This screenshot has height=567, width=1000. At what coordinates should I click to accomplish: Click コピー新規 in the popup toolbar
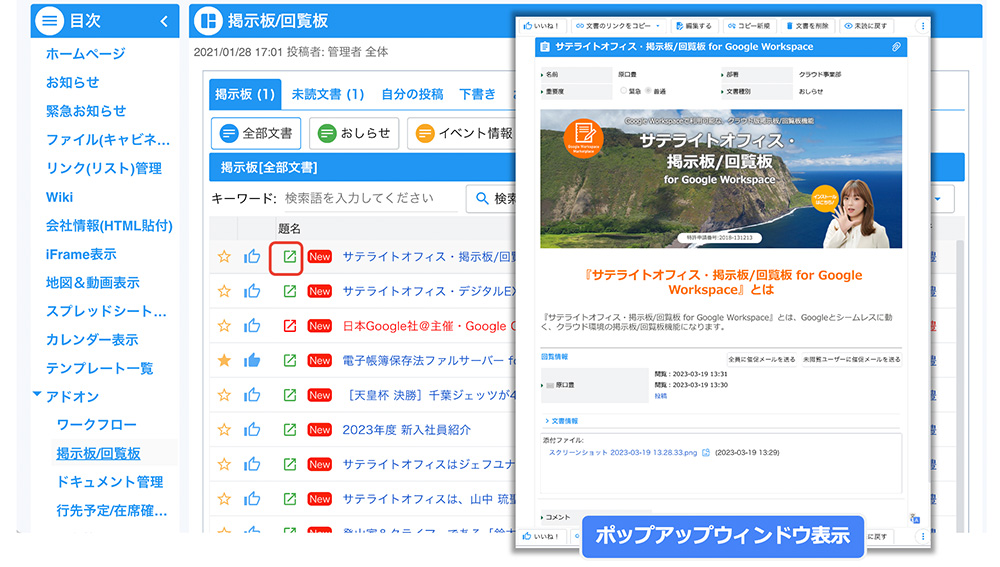click(749, 26)
